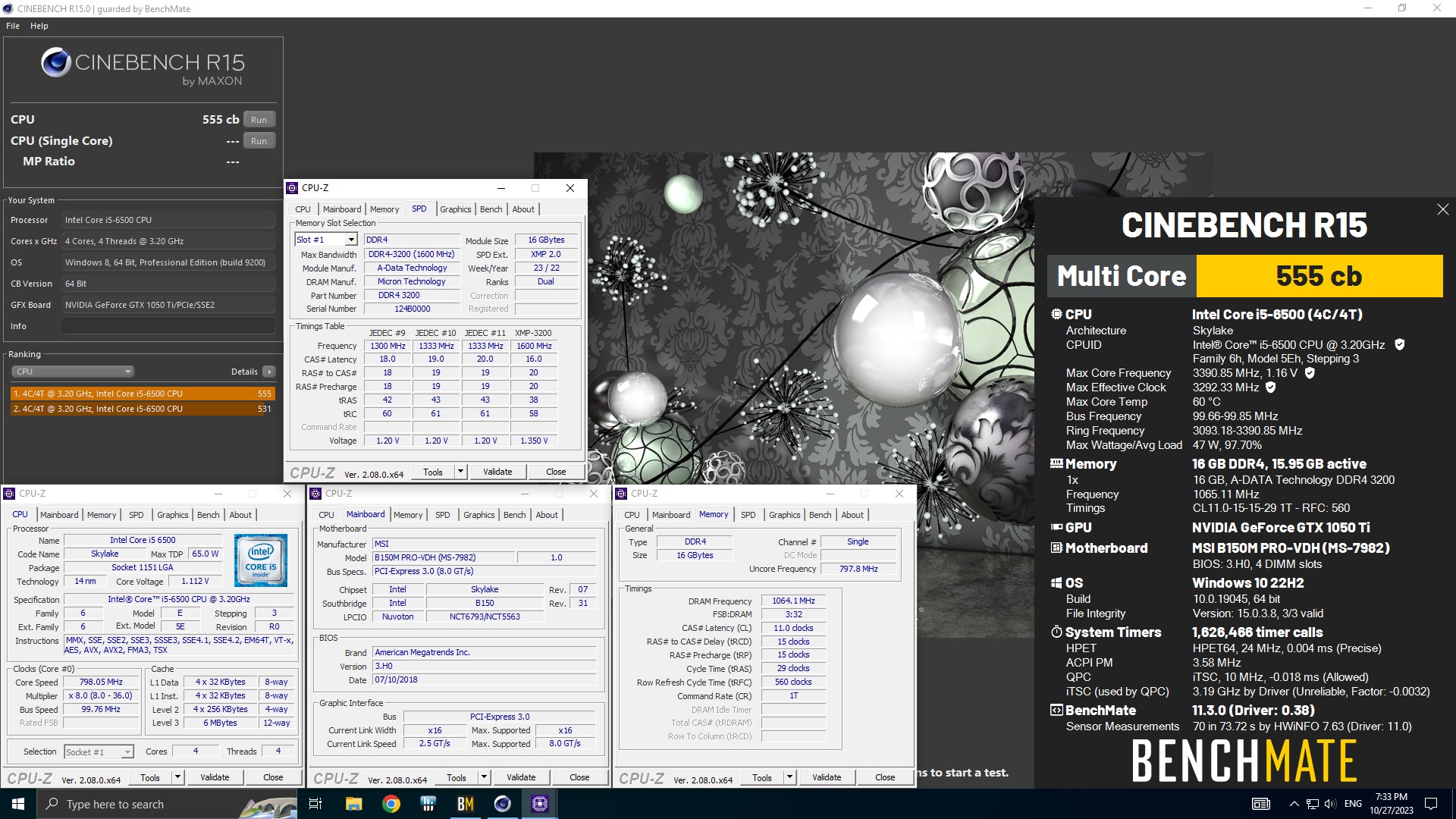The width and height of the screenshot is (1456, 819).
Task: Open the Help menu
Action: (39, 26)
